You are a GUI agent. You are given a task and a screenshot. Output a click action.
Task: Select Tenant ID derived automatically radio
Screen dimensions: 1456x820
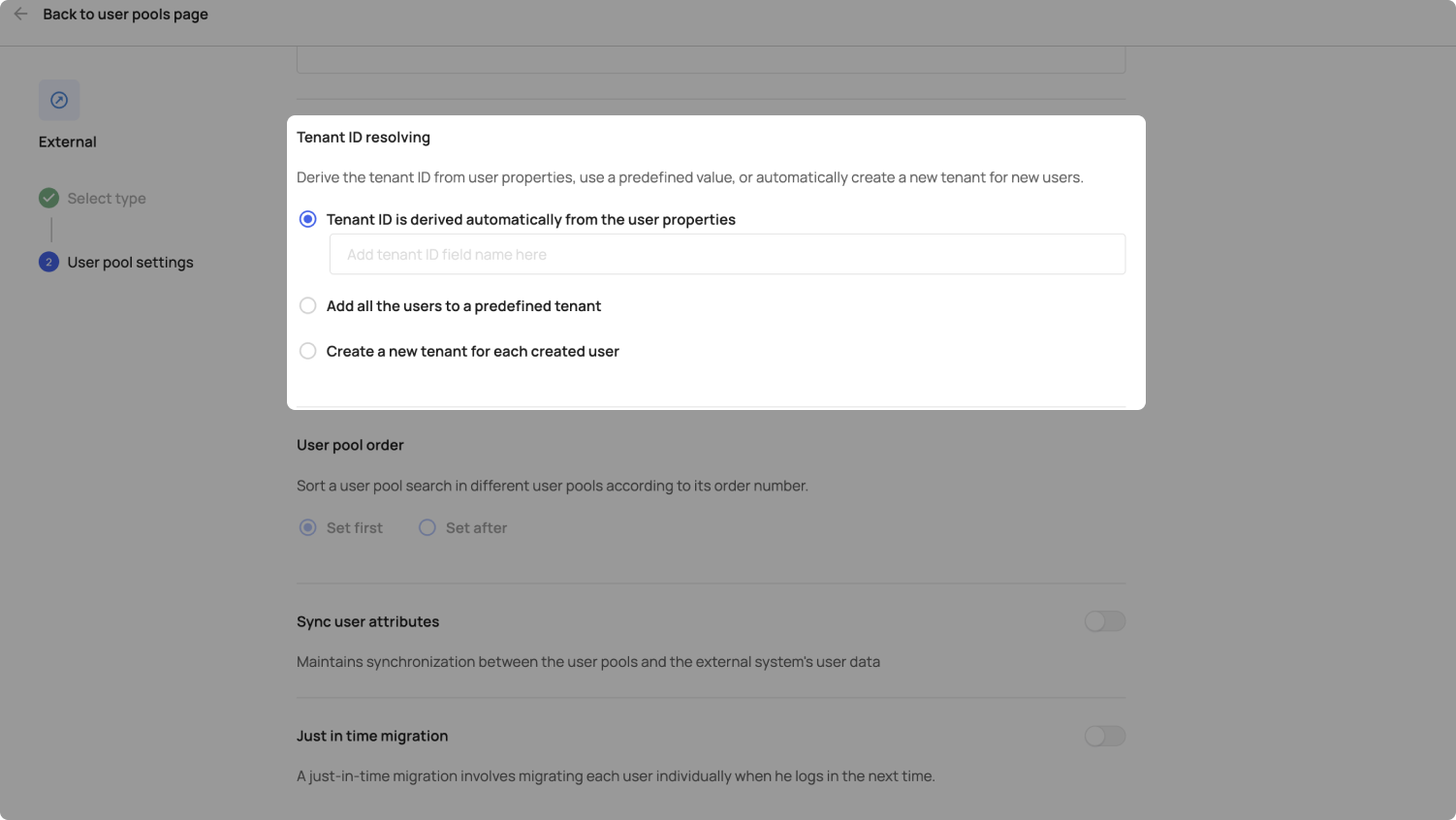pyautogui.click(x=308, y=220)
